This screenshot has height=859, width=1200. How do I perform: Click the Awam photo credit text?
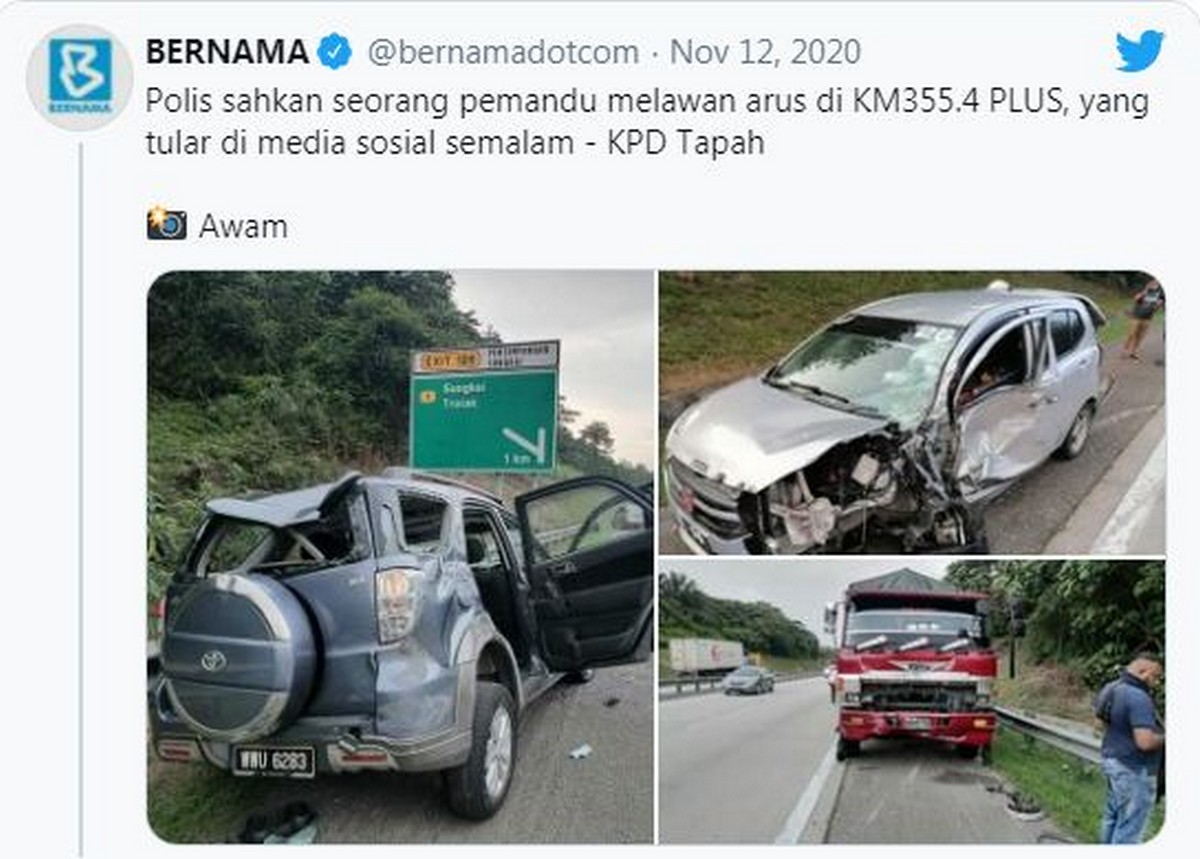click(x=243, y=226)
